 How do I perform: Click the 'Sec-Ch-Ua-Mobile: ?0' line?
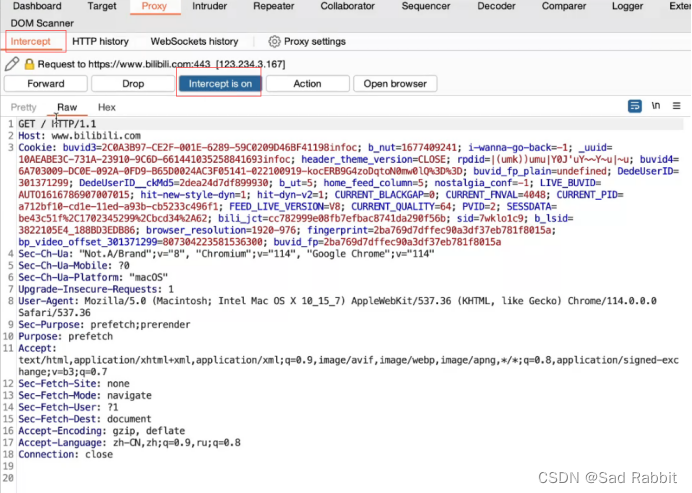click(74, 266)
